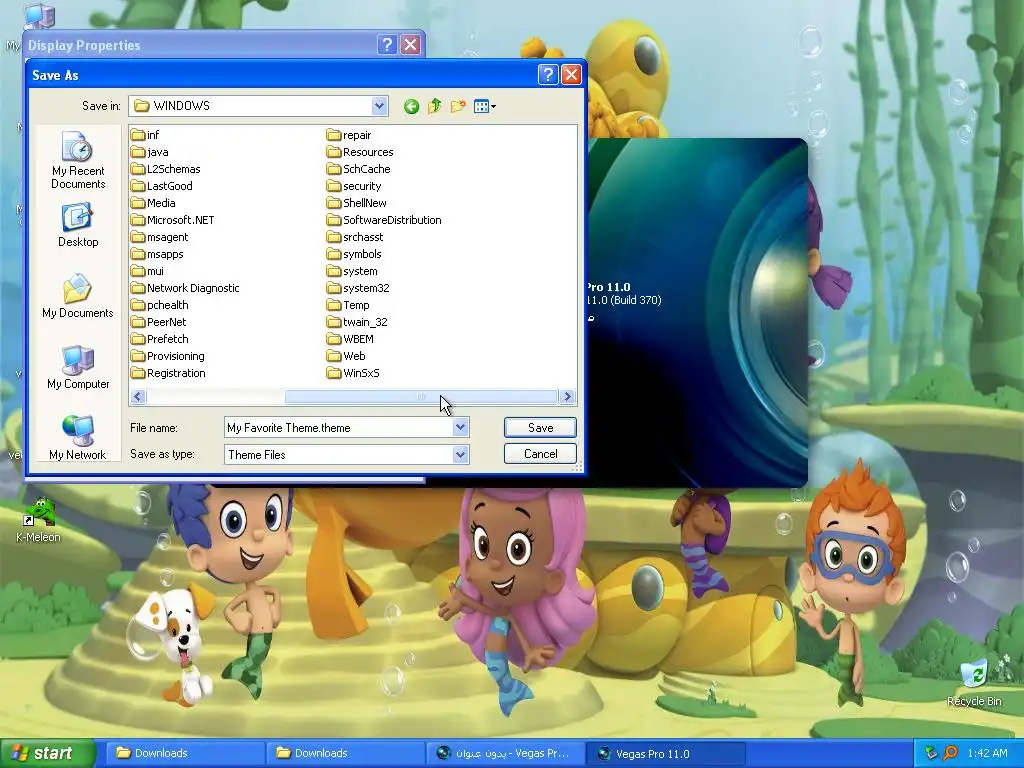Select the system32 folder
Image resolution: width=1024 pixels, height=768 pixels.
[x=358, y=287]
